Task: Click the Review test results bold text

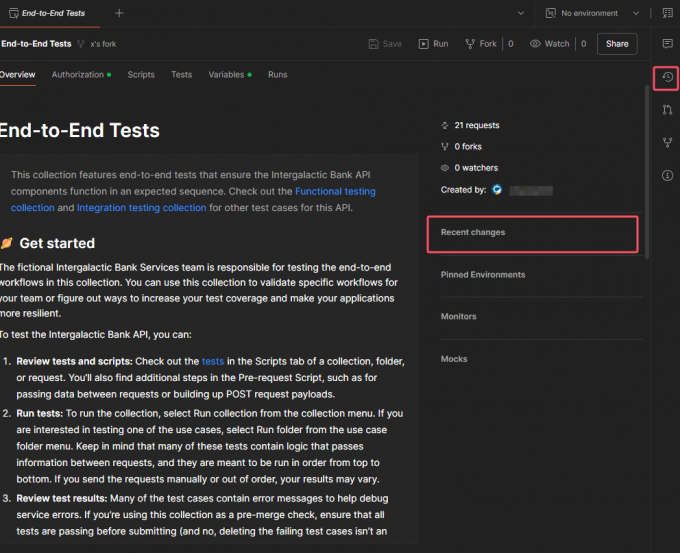Action: click(x=62, y=498)
